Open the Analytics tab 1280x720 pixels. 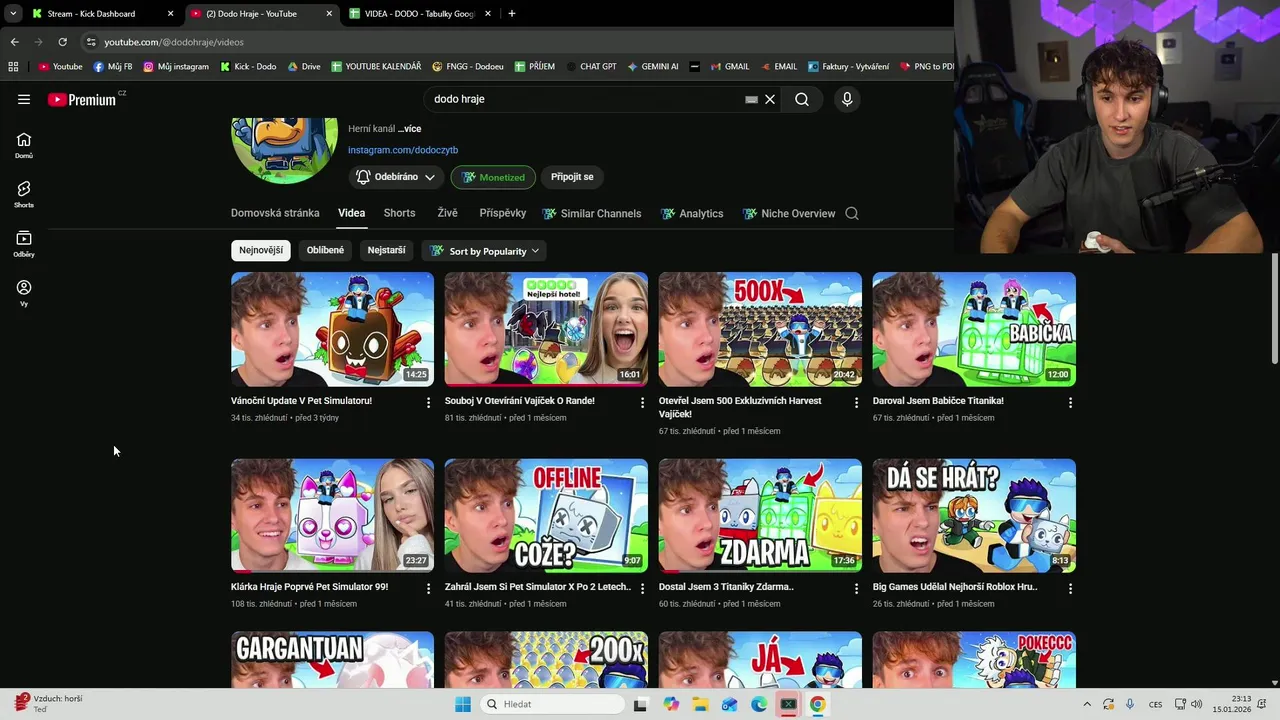coord(692,213)
